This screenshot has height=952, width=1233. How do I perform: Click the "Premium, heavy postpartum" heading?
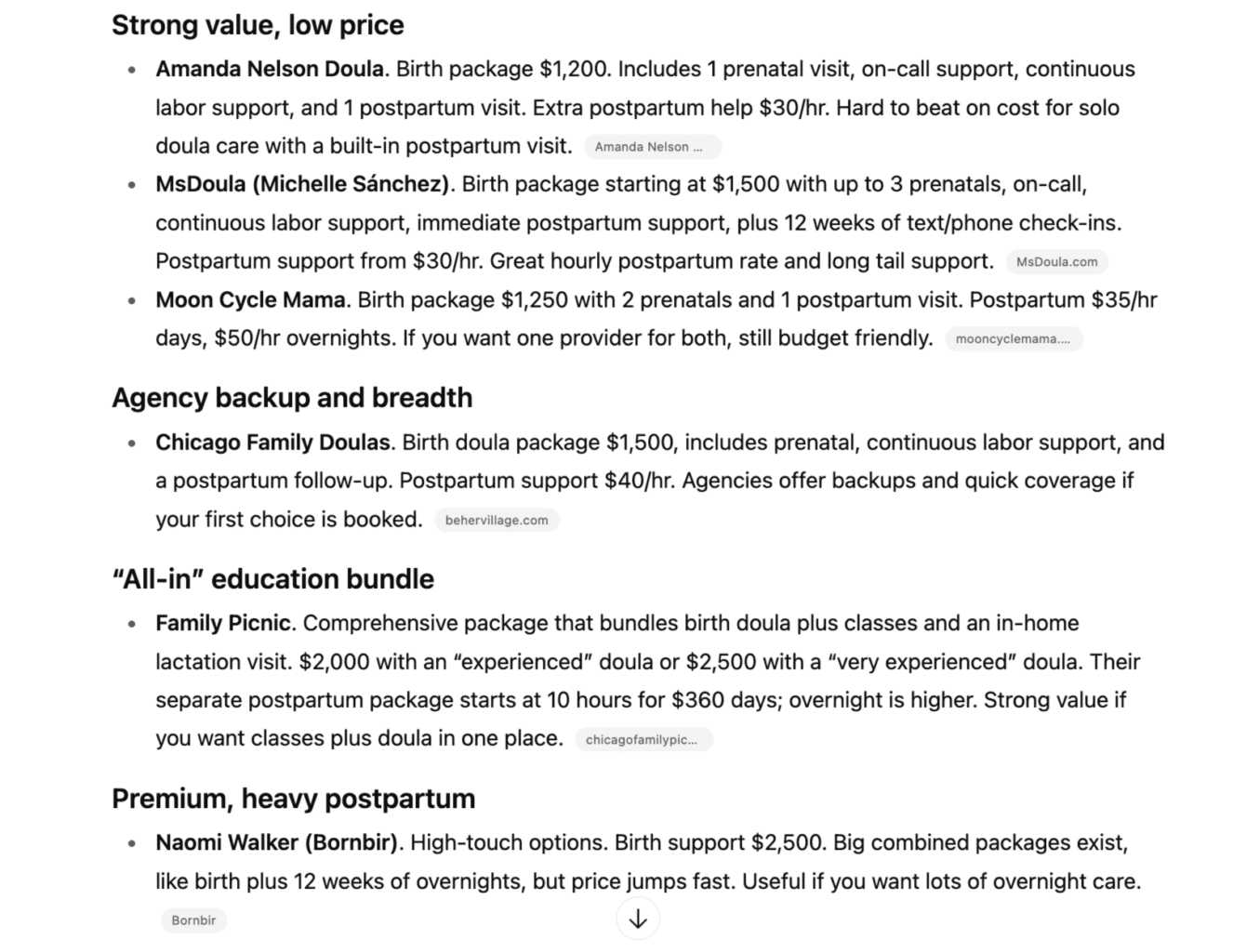click(x=293, y=799)
